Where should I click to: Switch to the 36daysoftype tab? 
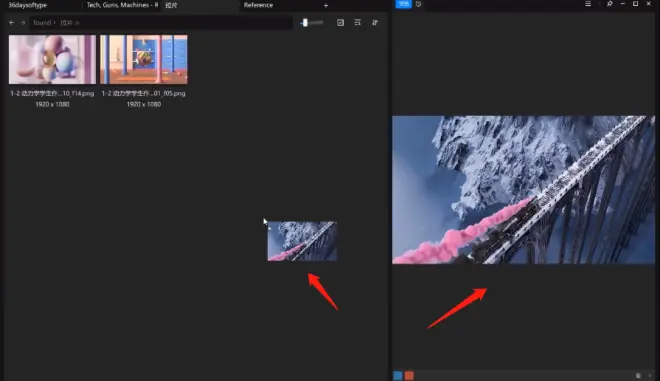tap(28, 5)
